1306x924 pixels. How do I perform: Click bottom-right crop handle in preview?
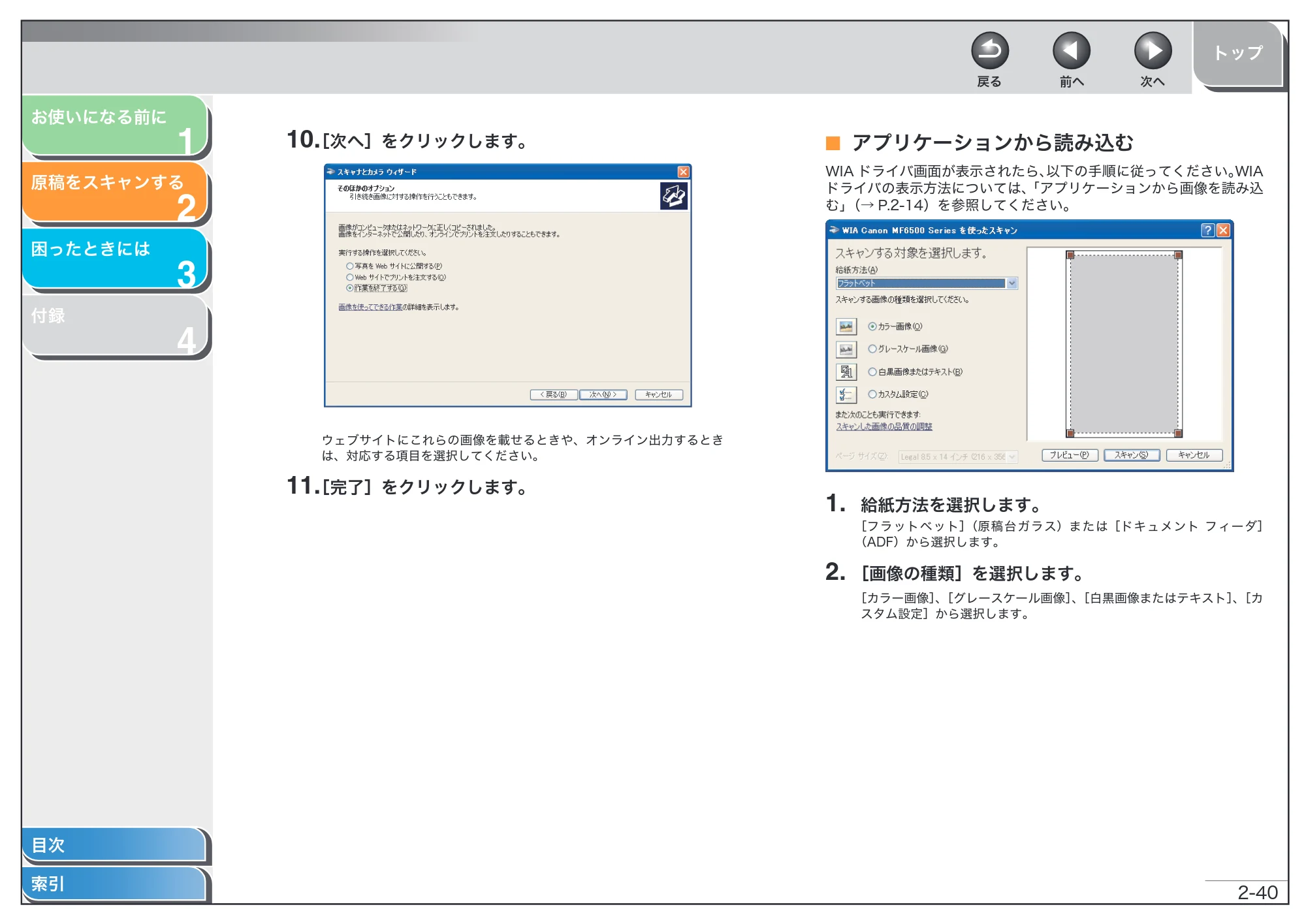coord(1178,433)
